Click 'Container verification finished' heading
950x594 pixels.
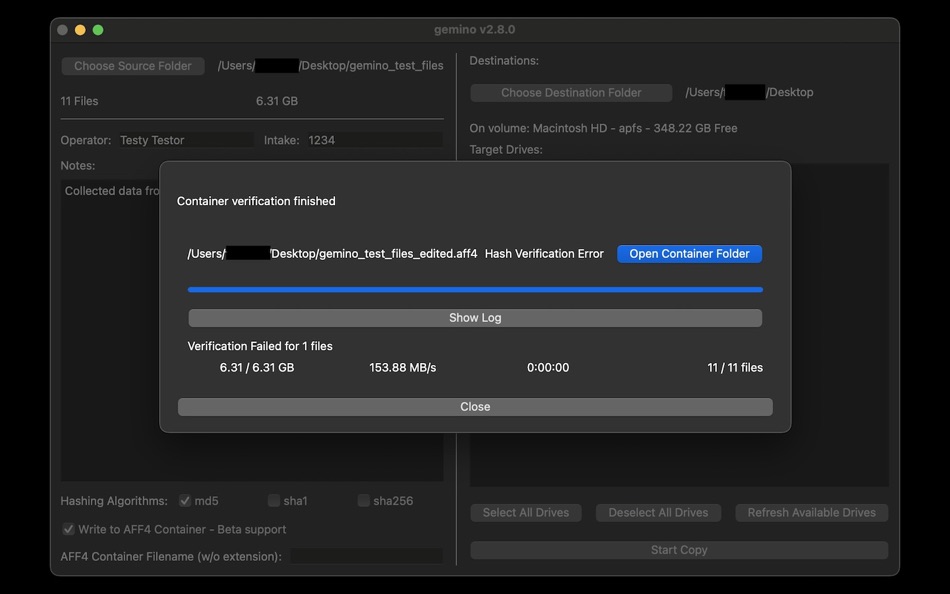pyautogui.click(x=256, y=201)
